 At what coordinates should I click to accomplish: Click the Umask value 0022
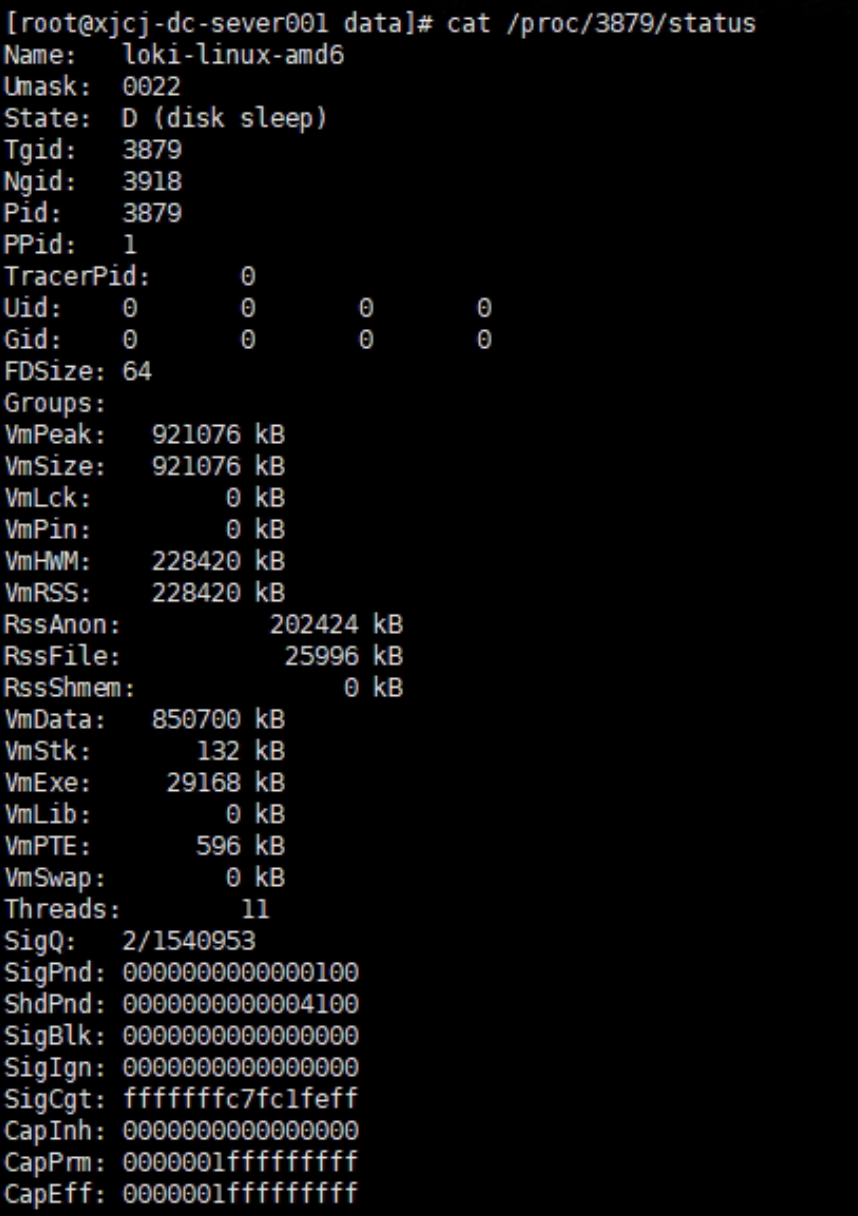(x=152, y=87)
